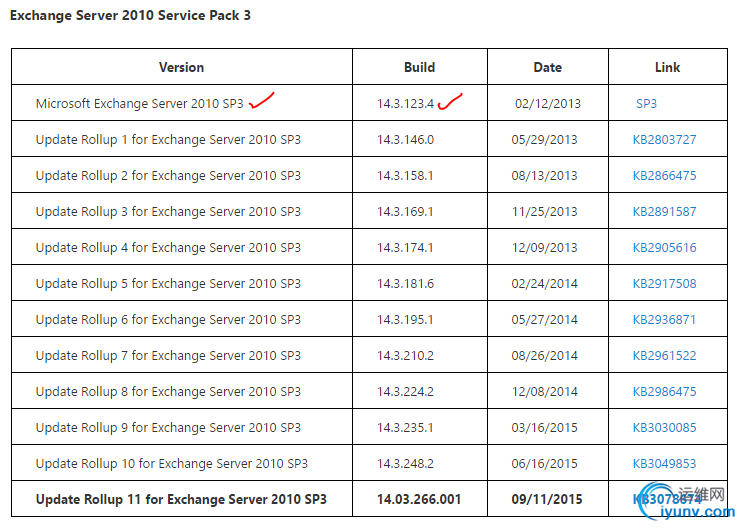
Task: Click build number 14.3.248.2
Action: pos(405,463)
